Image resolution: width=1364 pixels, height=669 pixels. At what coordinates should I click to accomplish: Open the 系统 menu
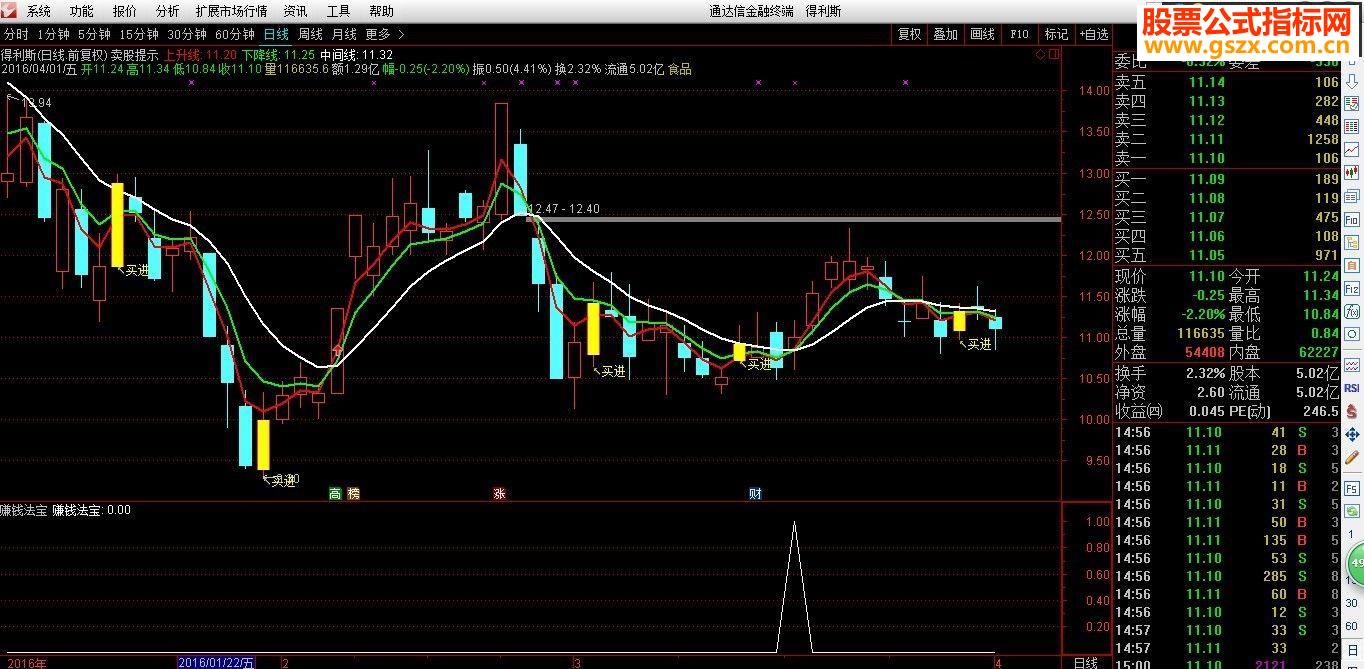(38, 11)
